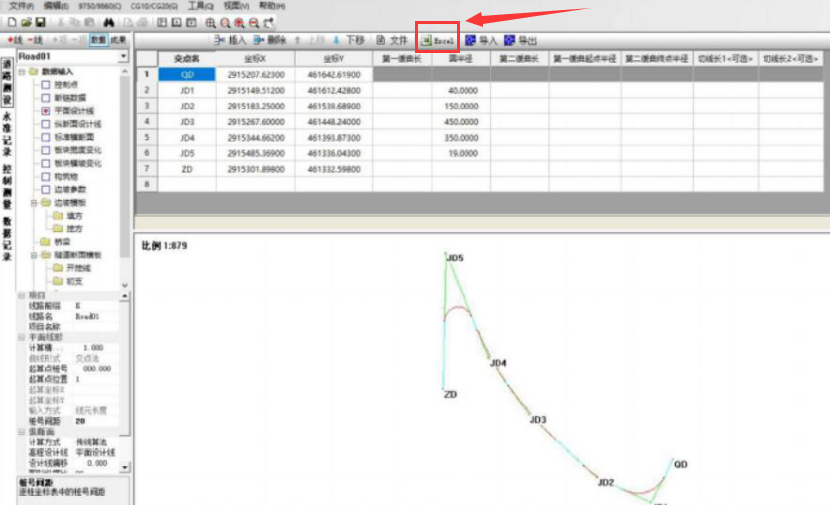Click the 文件 button in table toolbar
This screenshot has height=505, width=830.
(x=392, y=41)
